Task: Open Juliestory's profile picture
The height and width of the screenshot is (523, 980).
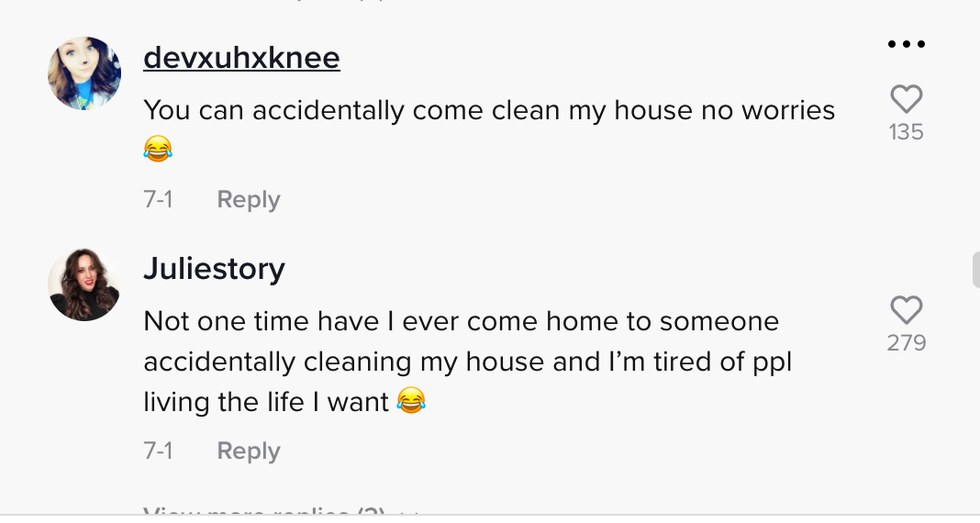Action: (x=84, y=285)
